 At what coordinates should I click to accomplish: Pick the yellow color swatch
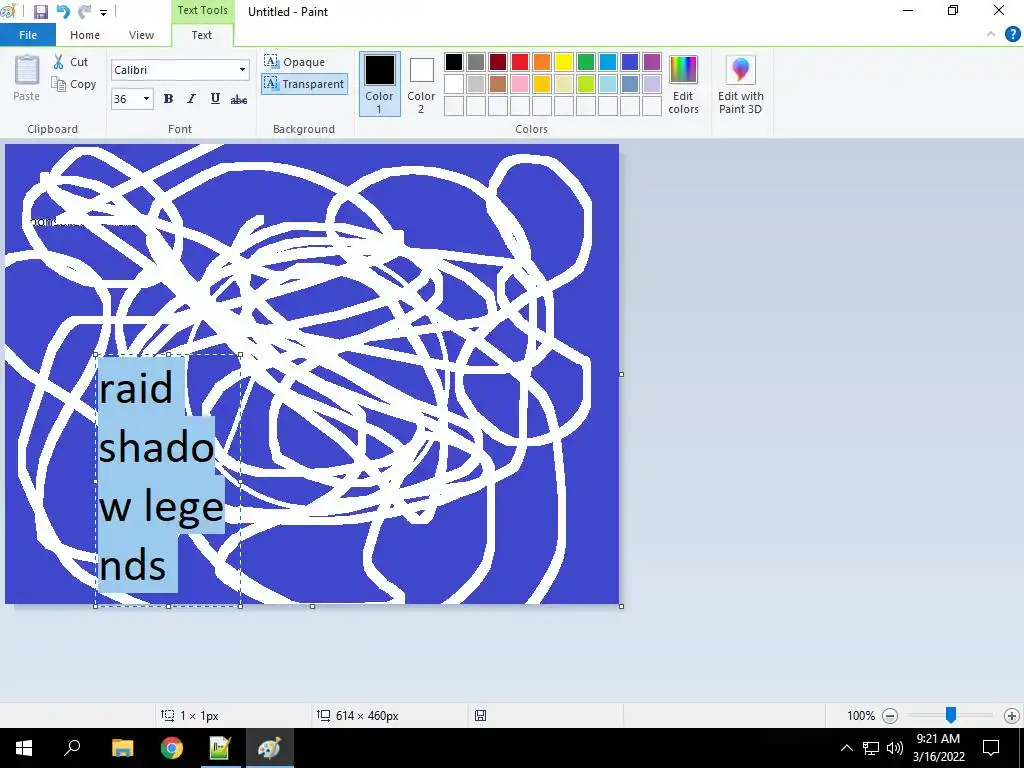pyautogui.click(x=564, y=62)
